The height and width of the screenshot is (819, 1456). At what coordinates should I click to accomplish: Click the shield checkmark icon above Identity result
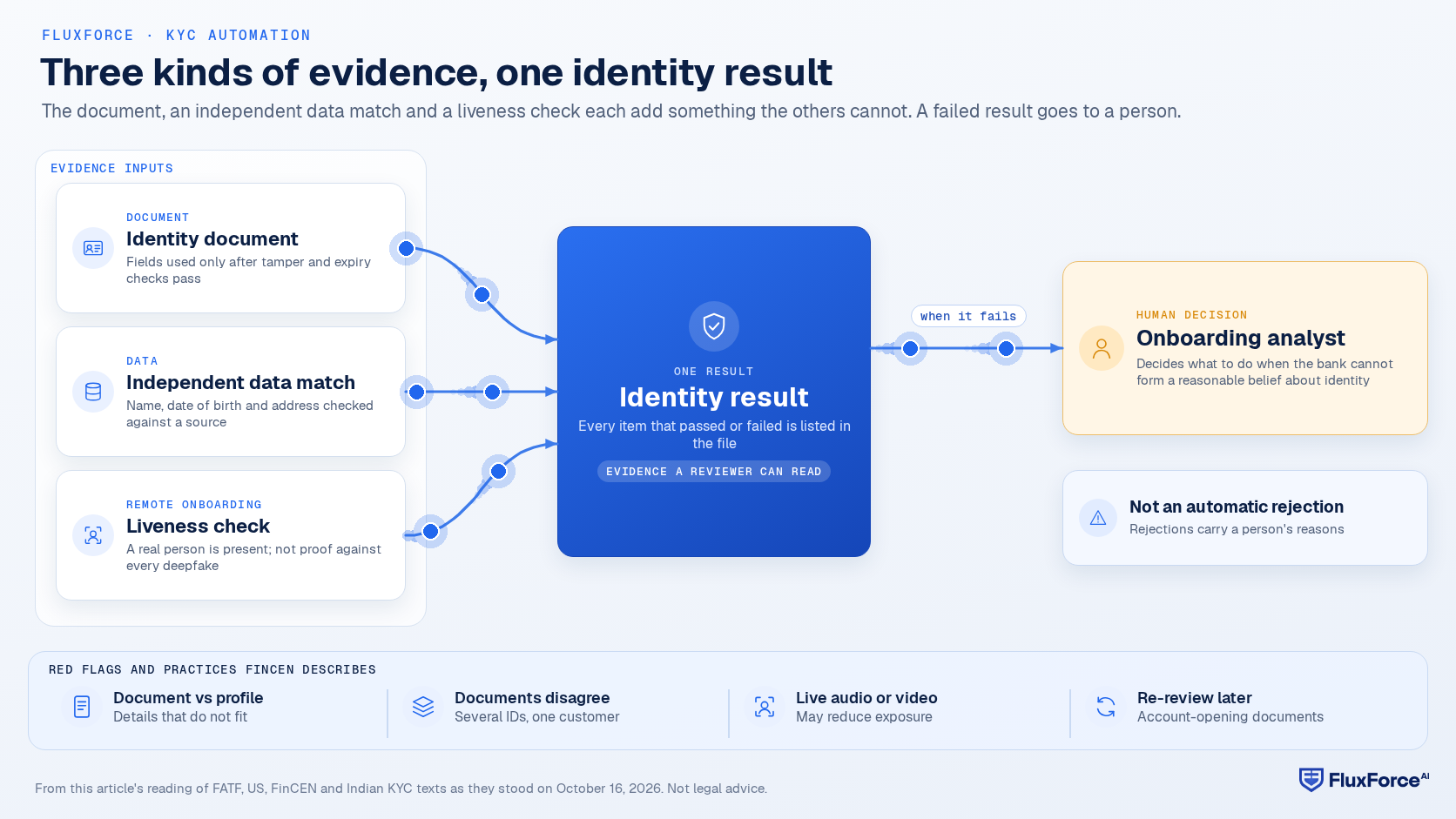(x=714, y=326)
